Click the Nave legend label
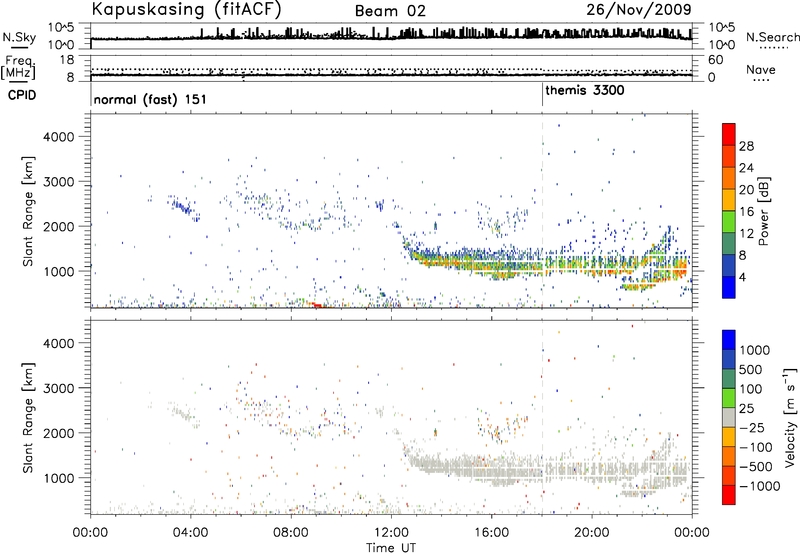Image resolution: width=800 pixels, height=554 pixels. [x=761, y=70]
